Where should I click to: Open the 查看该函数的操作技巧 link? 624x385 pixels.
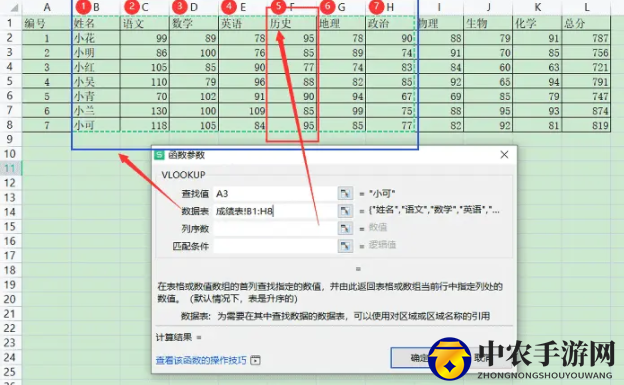pyautogui.click(x=201, y=360)
